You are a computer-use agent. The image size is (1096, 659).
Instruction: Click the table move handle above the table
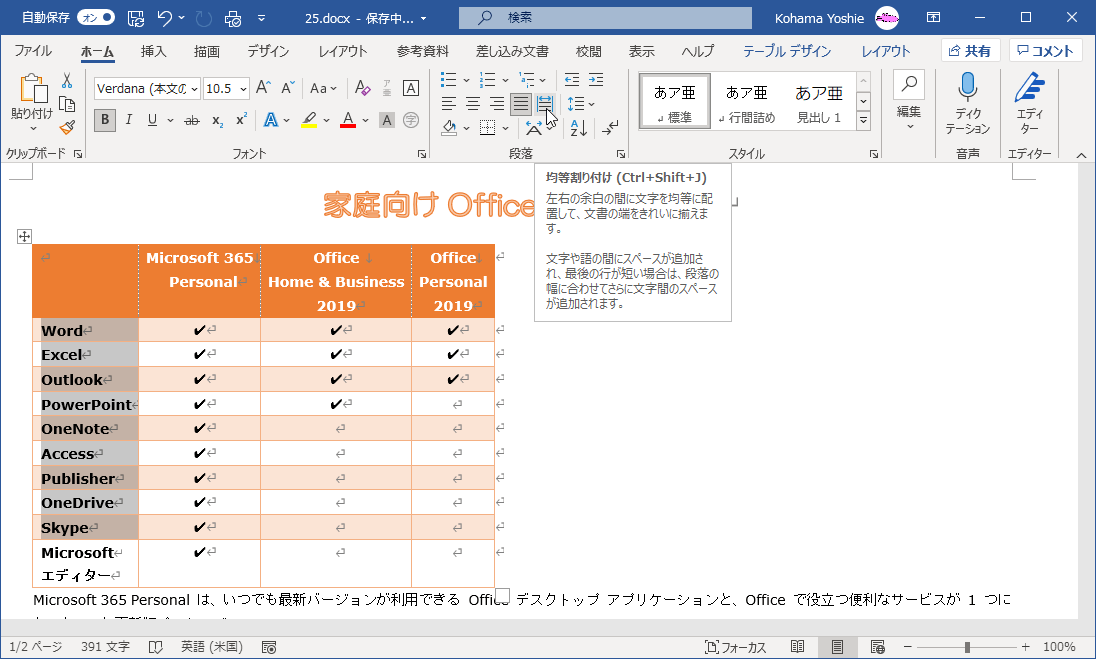(x=24, y=236)
